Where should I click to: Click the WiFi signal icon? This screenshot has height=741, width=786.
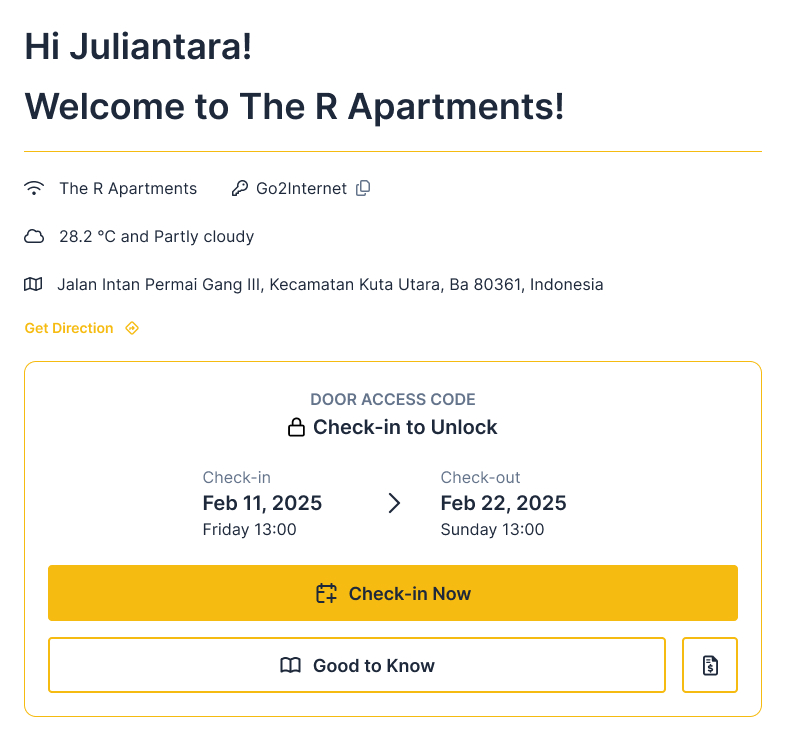(x=34, y=188)
